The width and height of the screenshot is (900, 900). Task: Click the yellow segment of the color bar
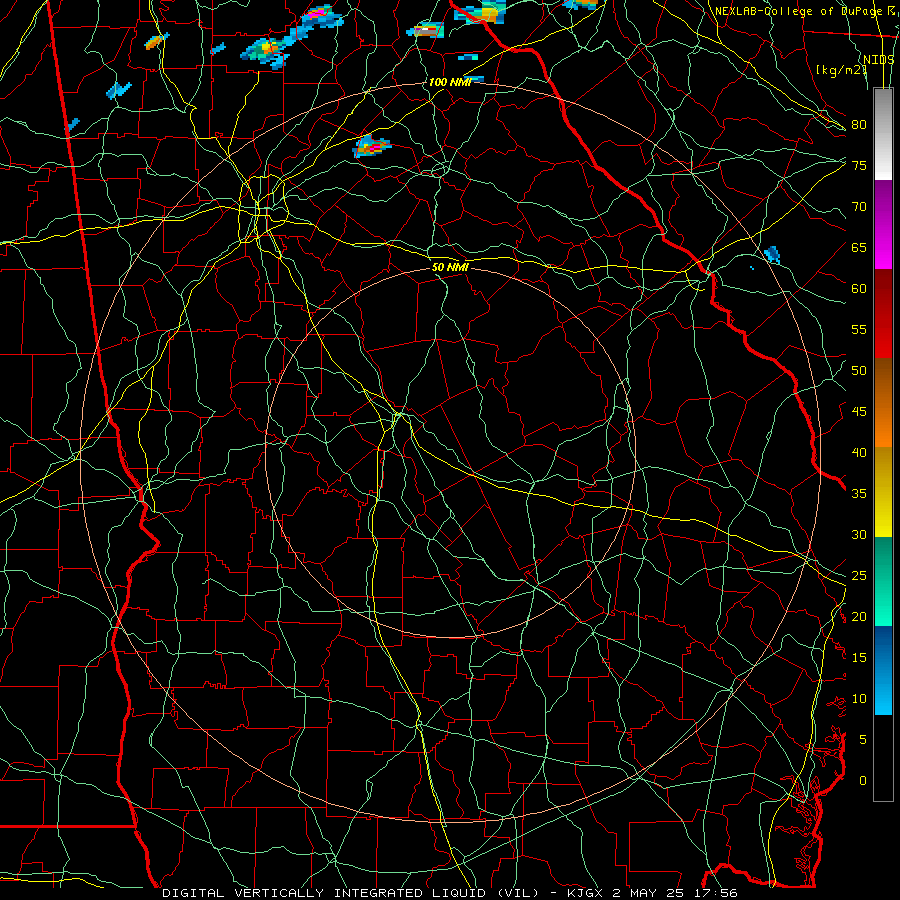point(883,492)
